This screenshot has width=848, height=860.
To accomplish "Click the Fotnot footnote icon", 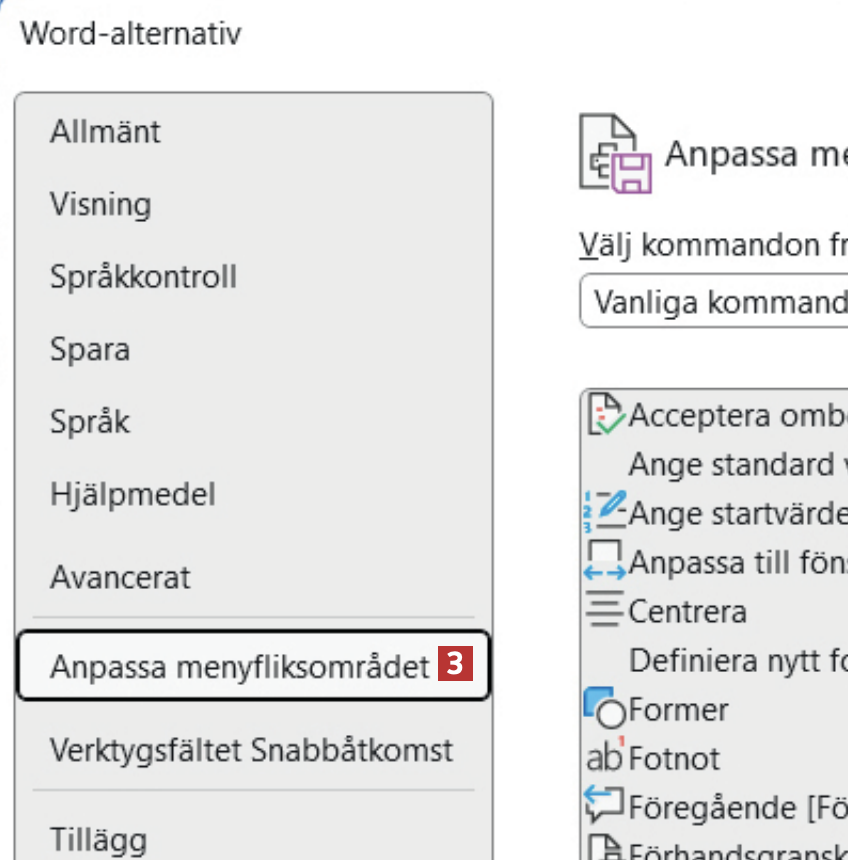I will tap(605, 757).
